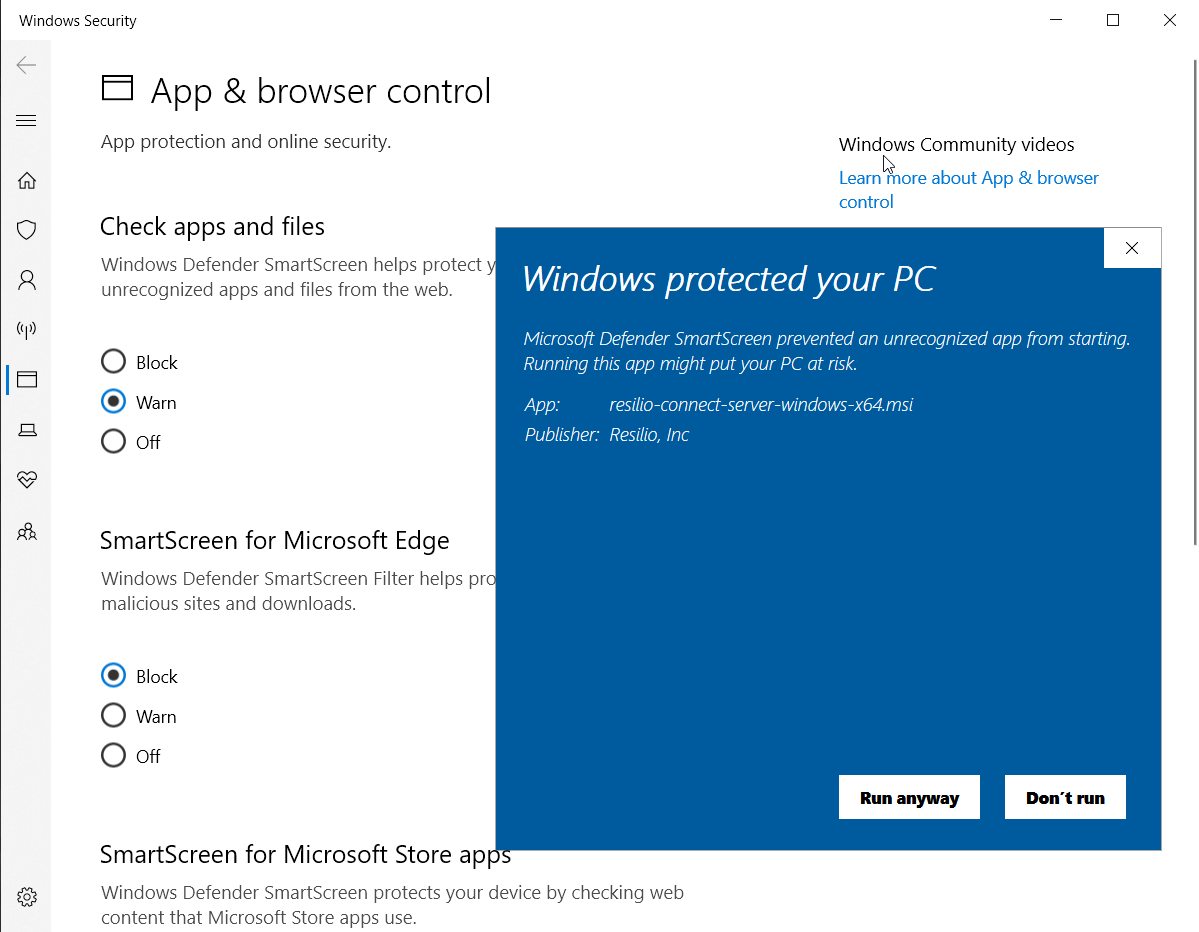Click the Don't run button
Viewport: 1199px width, 932px height.
coord(1065,798)
